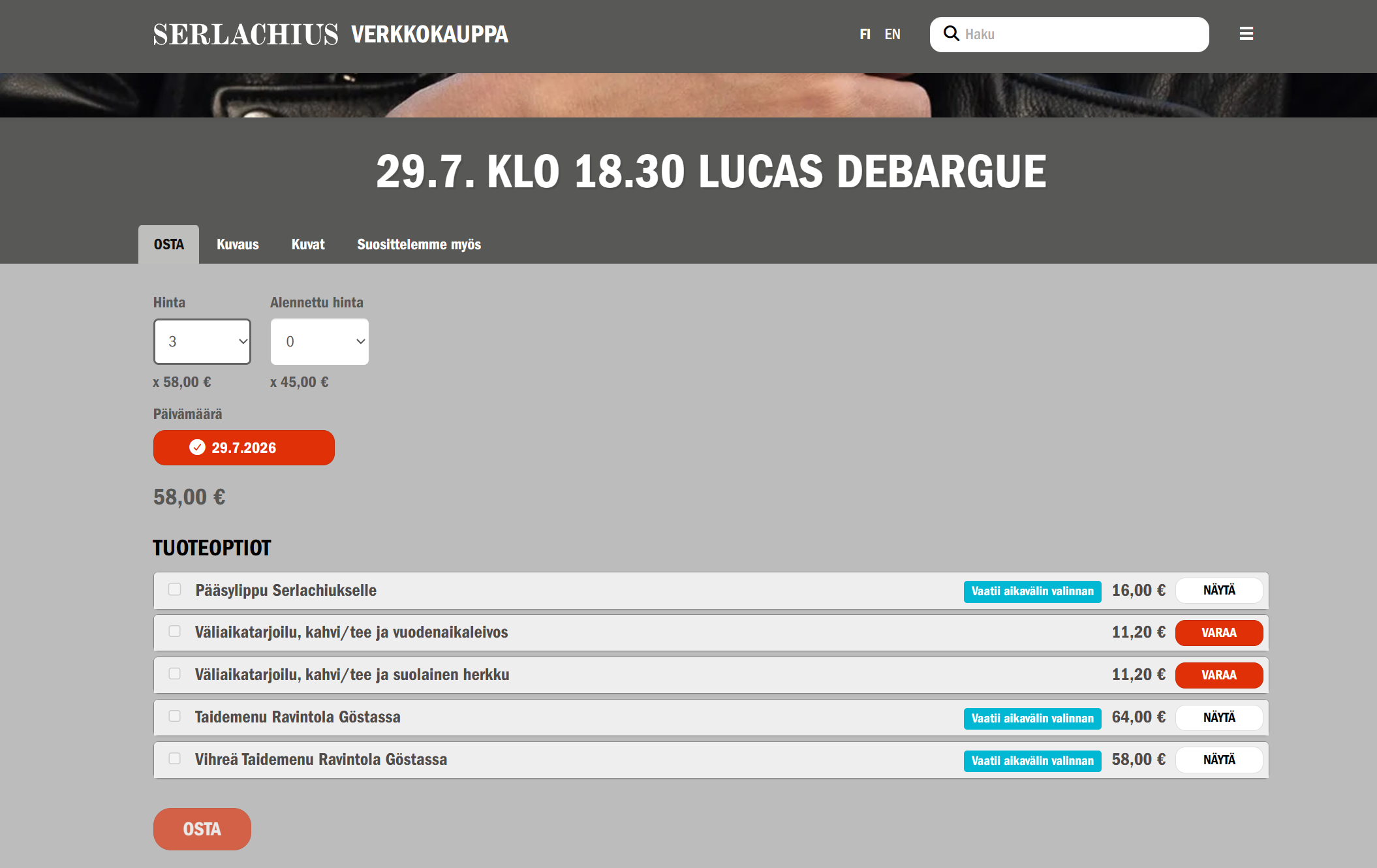Screen dimensions: 1377x868
Task: Click the Taidemenu Ravintola Göstassa product name
Action: tap(298, 717)
